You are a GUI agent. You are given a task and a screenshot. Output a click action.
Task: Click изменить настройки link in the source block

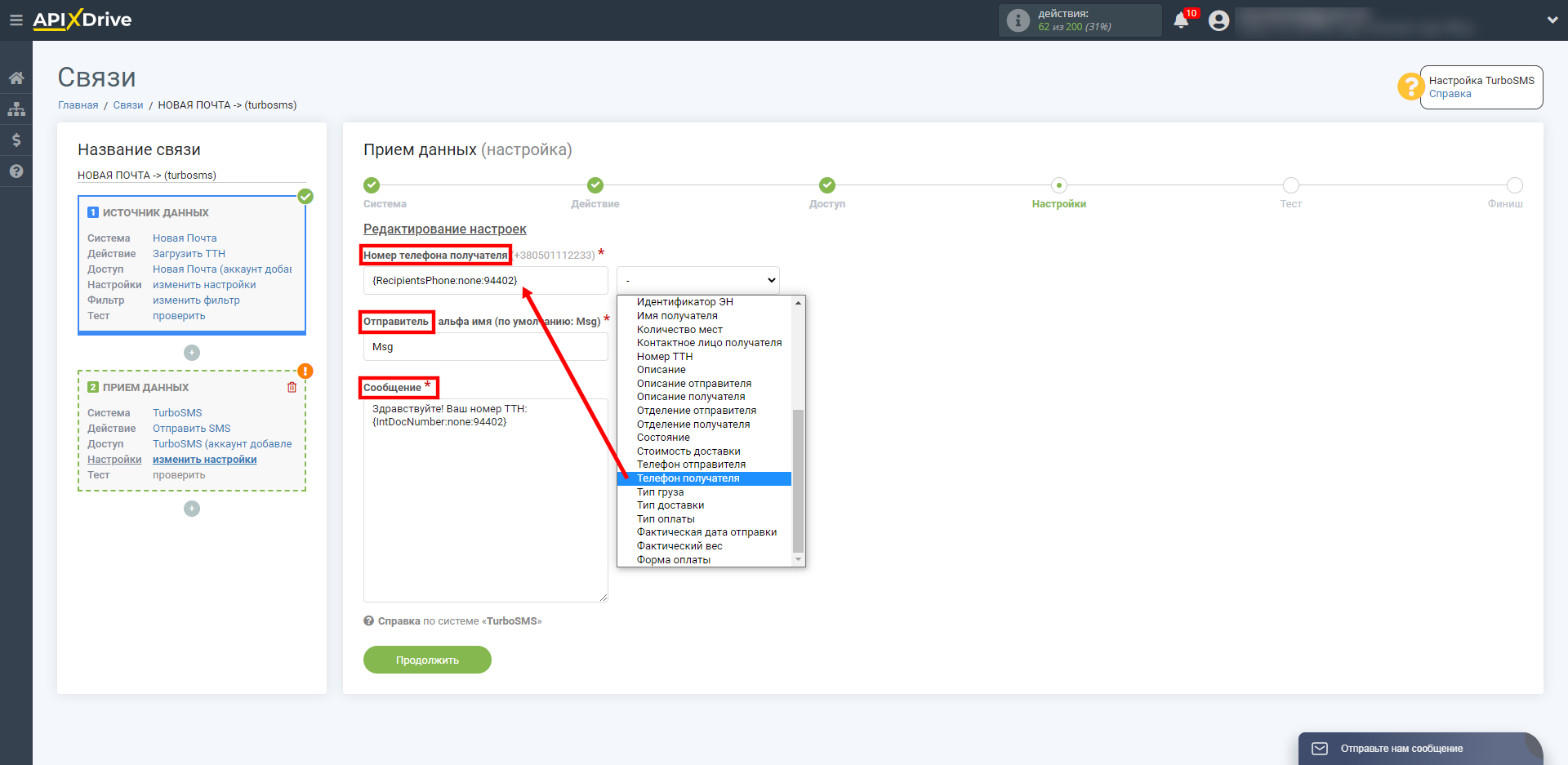[204, 285]
